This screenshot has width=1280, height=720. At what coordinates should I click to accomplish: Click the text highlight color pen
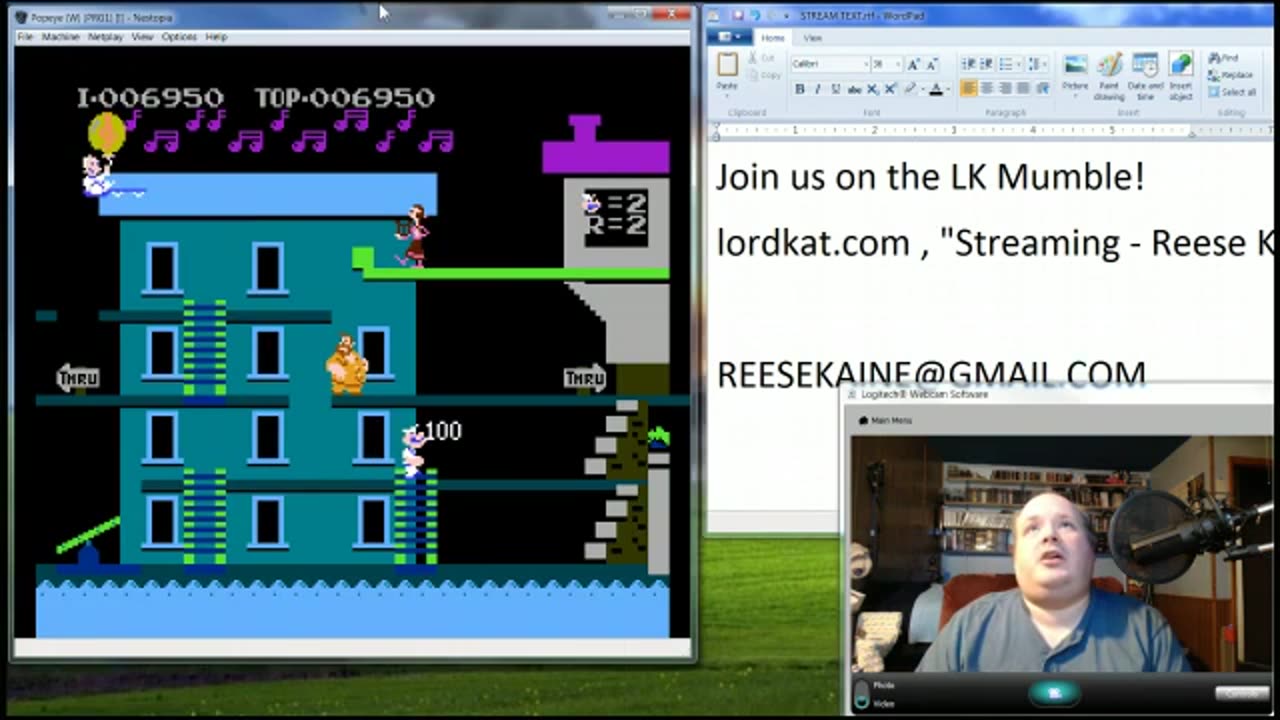[910, 89]
